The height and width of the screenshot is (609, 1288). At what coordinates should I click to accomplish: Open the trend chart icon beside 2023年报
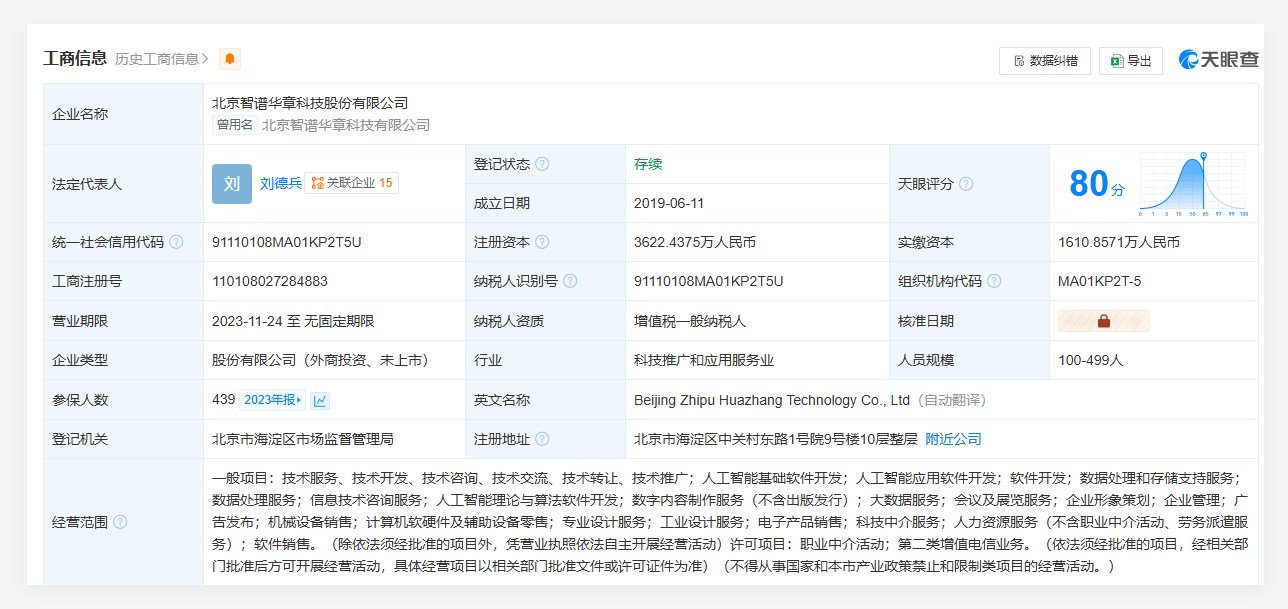320,400
